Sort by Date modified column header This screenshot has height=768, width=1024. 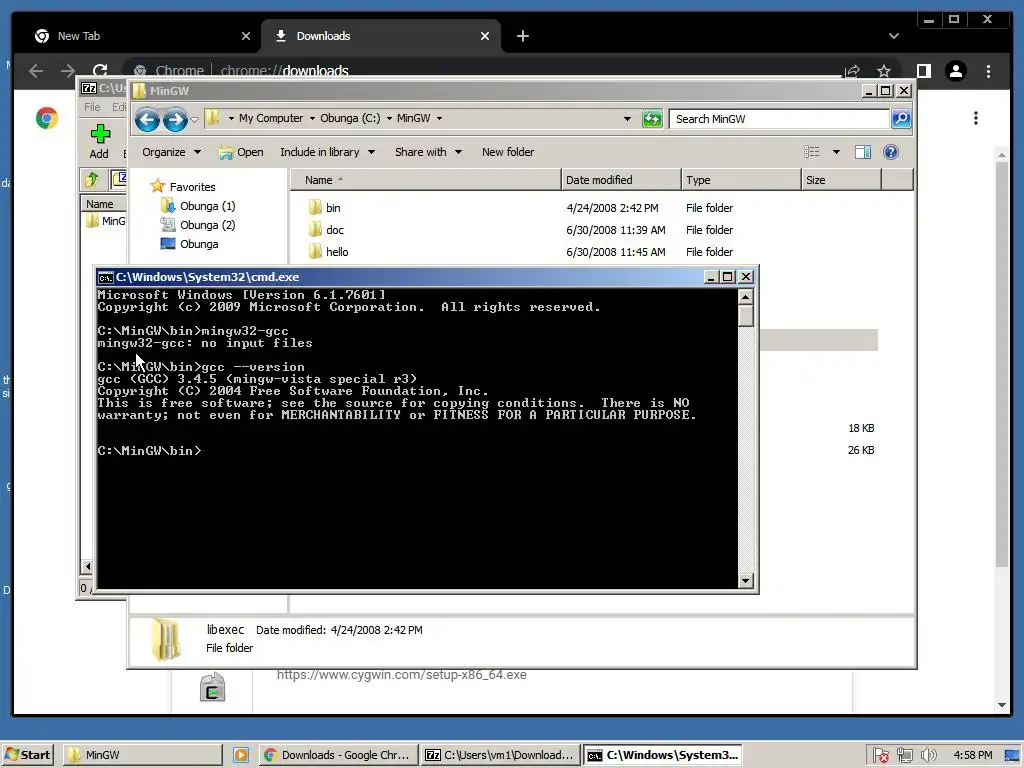(x=620, y=180)
